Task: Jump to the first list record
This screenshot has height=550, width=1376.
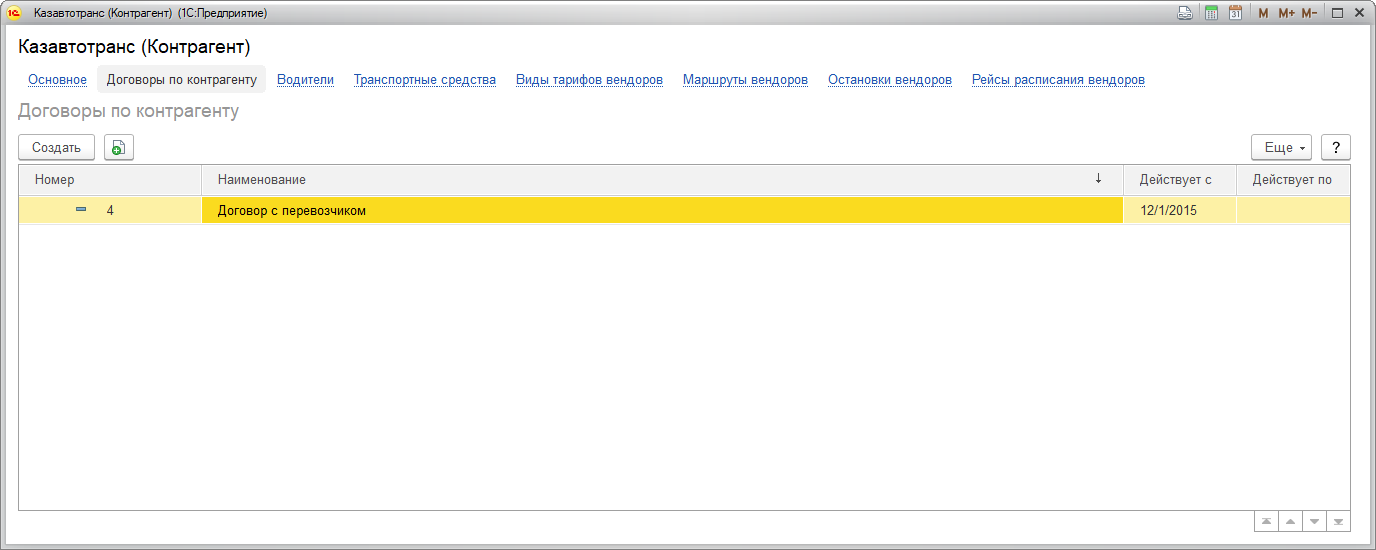Action: click(x=1267, y=522)
